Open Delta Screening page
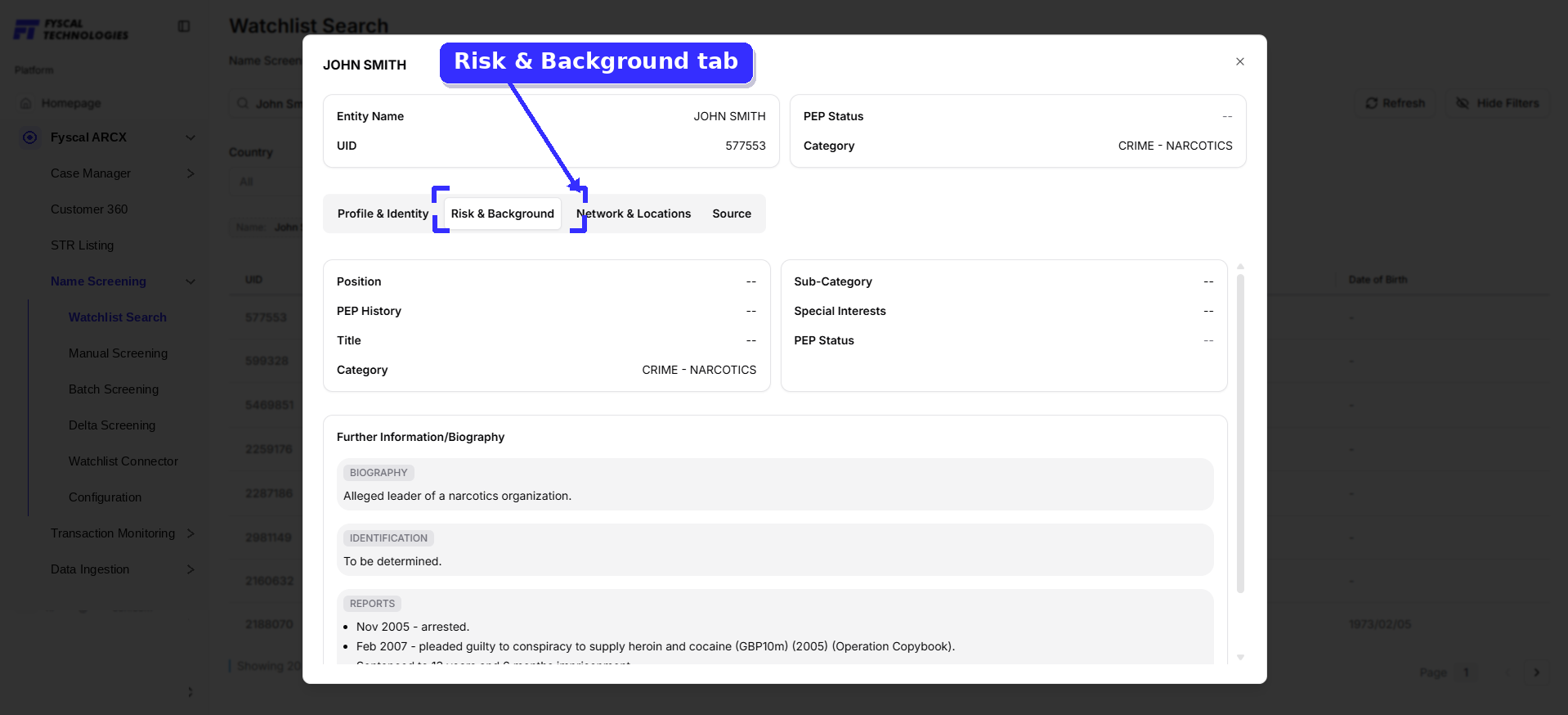 [112, 425]
